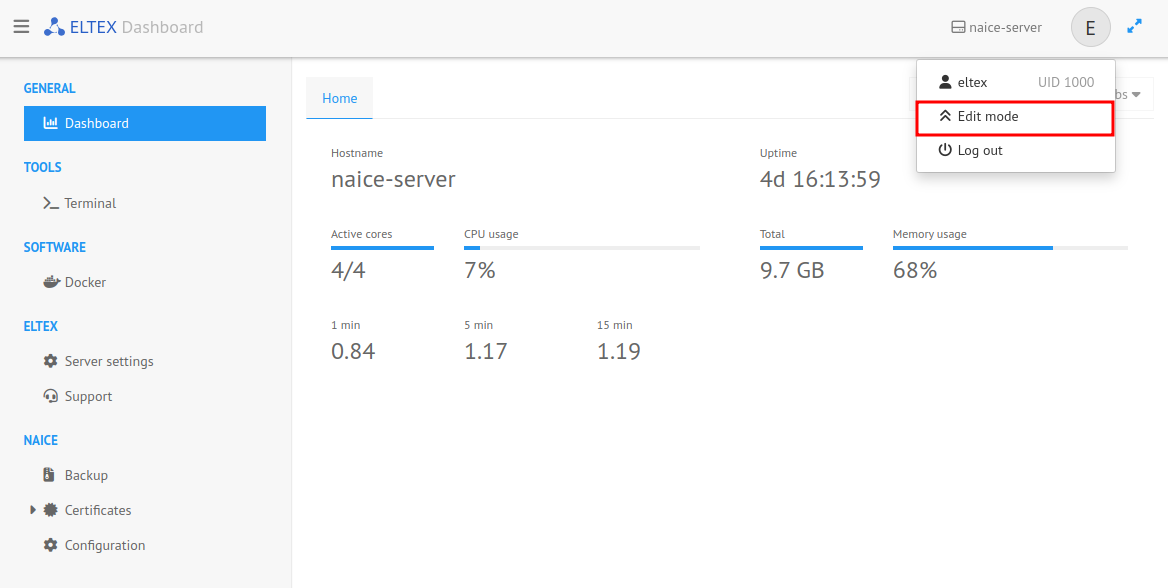Open the Dashboard sidebar item
Viewport: 1168px width, 588px height.
point(145,123)
